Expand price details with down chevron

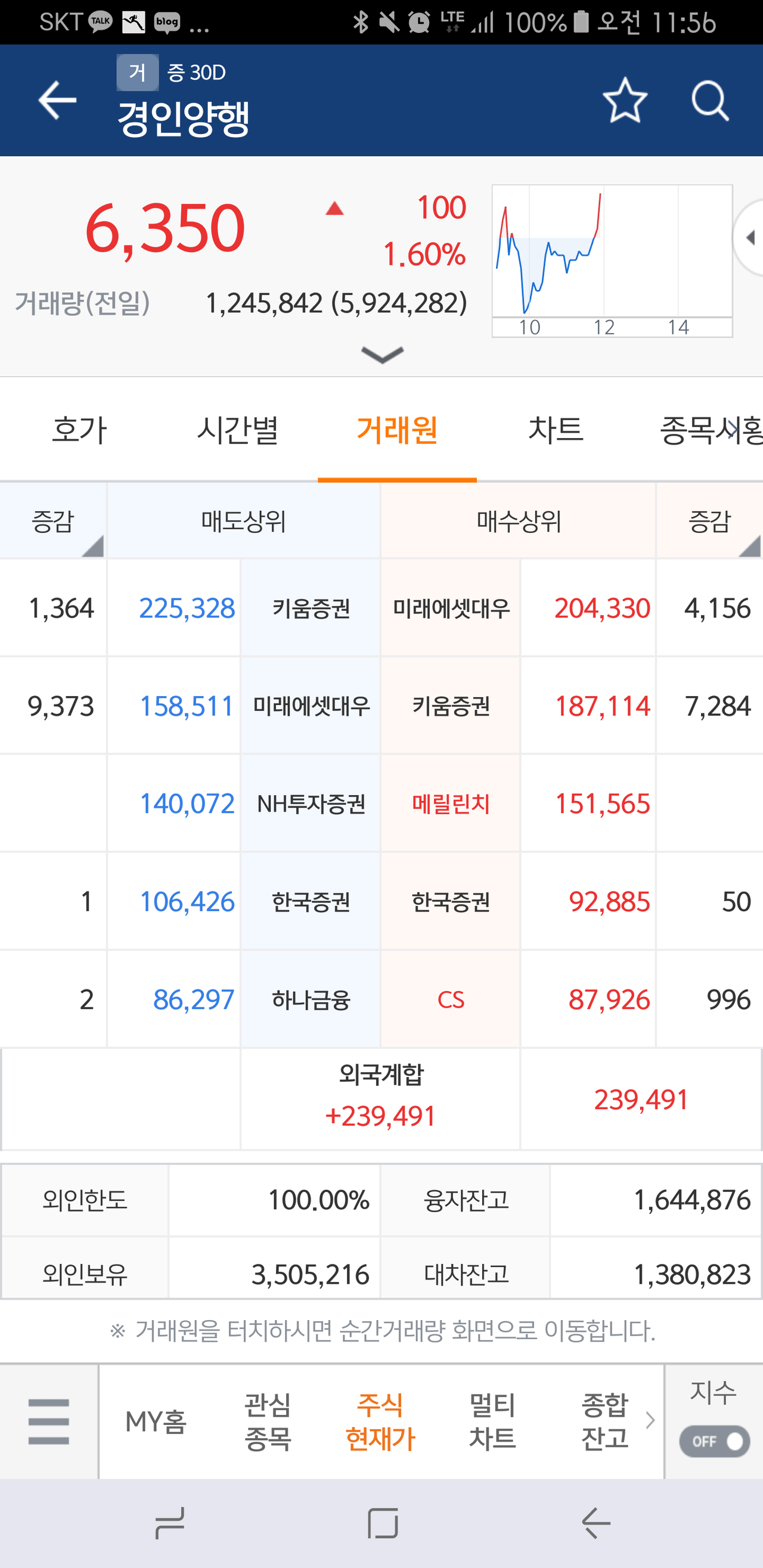[x=382, y=354]
